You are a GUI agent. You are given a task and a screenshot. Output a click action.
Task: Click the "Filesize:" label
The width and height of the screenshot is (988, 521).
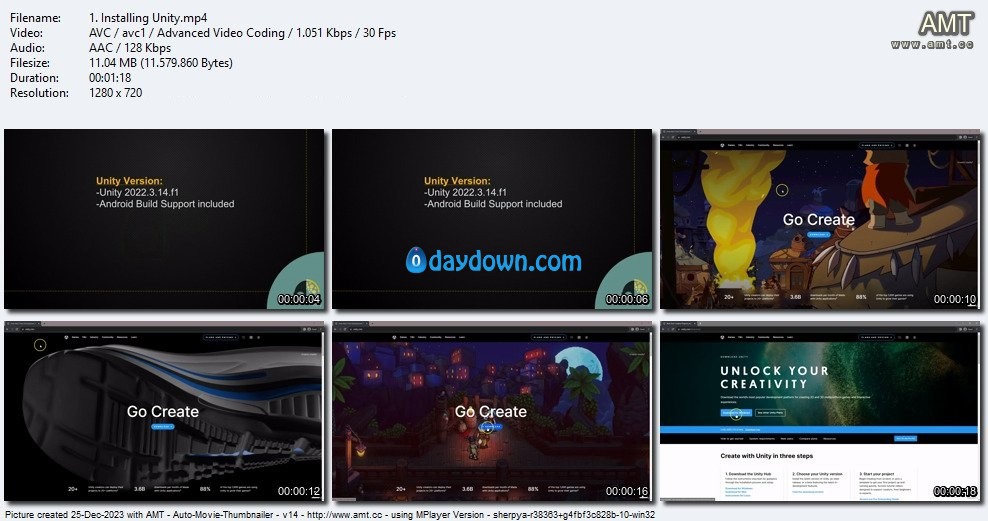(x=30, y=63)
